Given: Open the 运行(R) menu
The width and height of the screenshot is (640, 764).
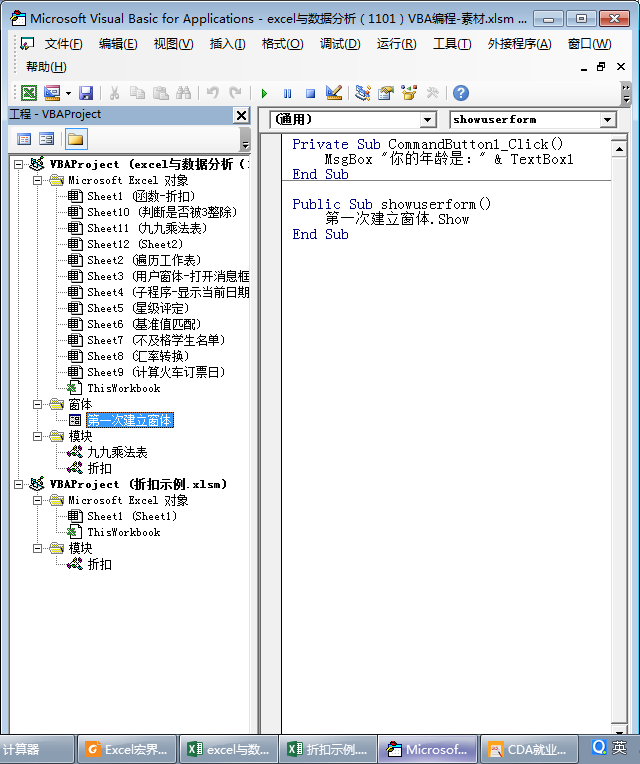Looking at the screenshot, I should [396, 44].
